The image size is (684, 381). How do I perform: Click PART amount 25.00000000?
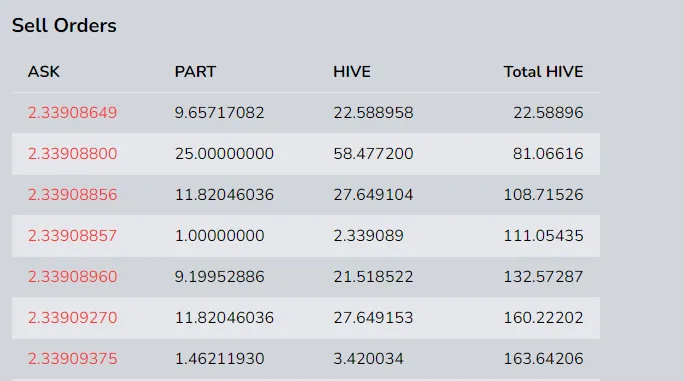tap(224, 154)
